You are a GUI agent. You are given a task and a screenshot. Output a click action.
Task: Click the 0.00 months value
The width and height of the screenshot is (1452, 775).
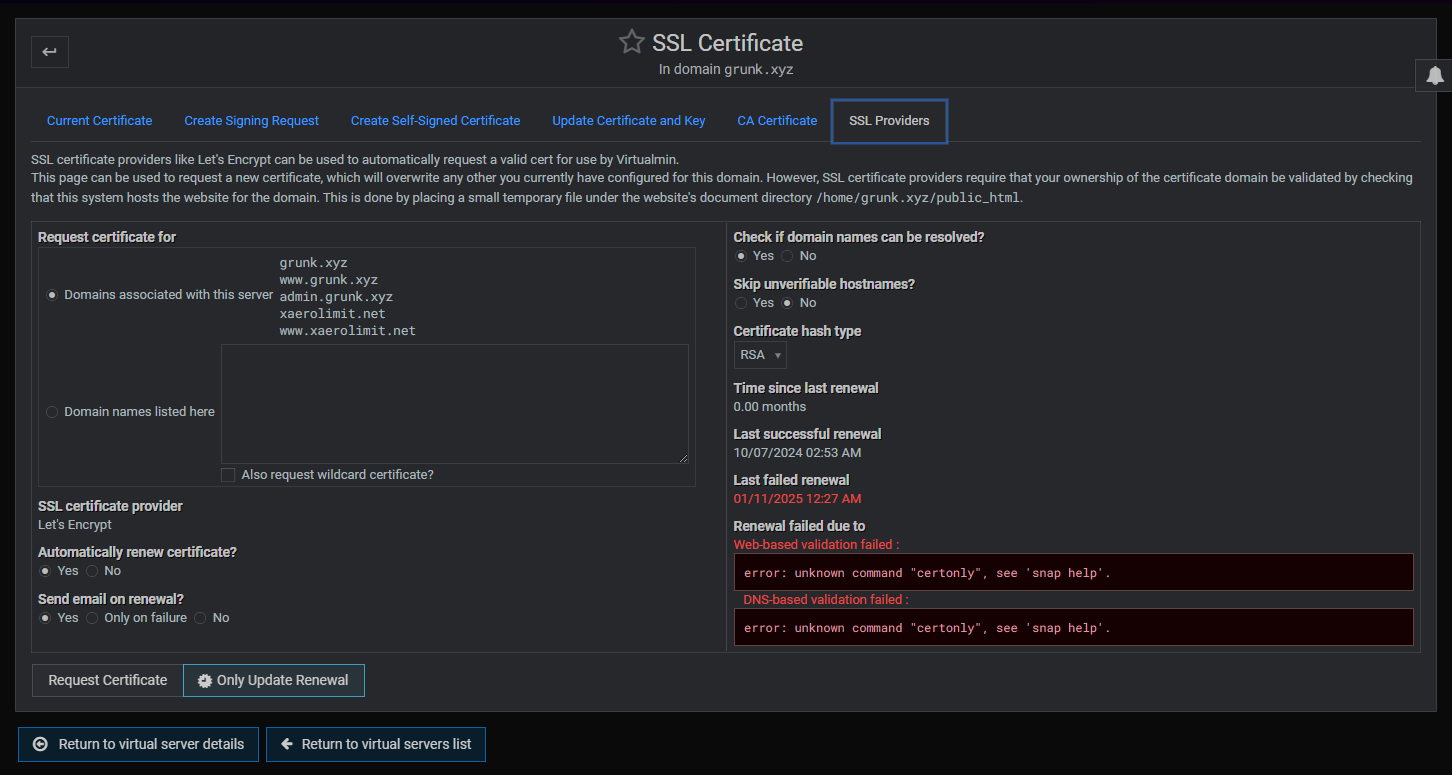(x=770, y=407)
